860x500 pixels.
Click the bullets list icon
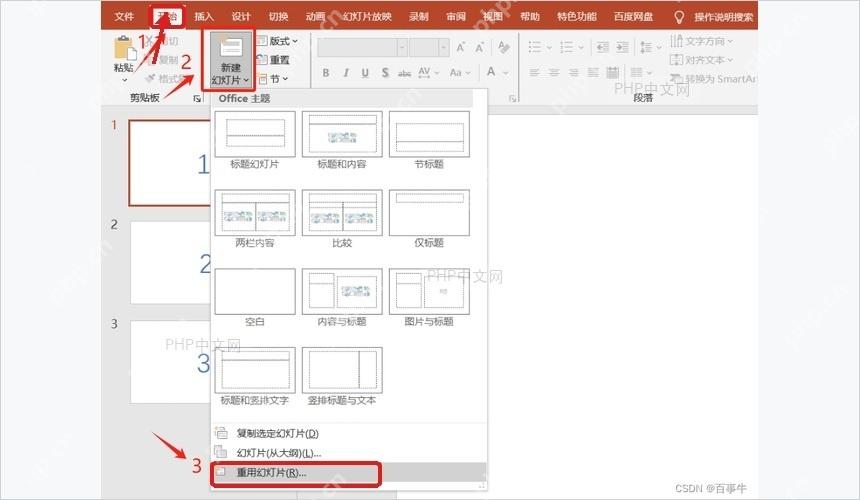point(535,47)
